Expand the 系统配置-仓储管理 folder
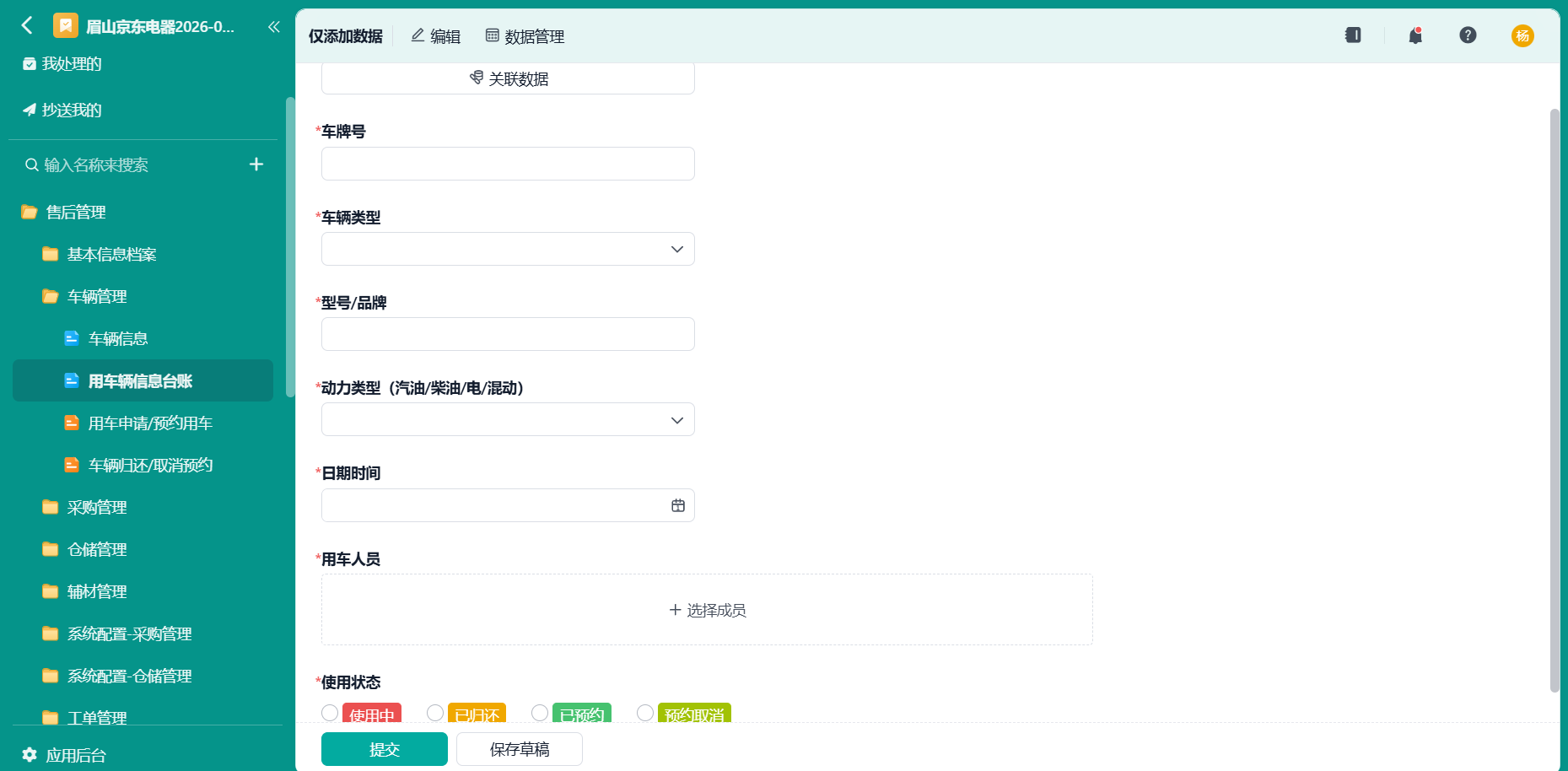This screenshot has height=771, width=1568. (x=129, y=676)
